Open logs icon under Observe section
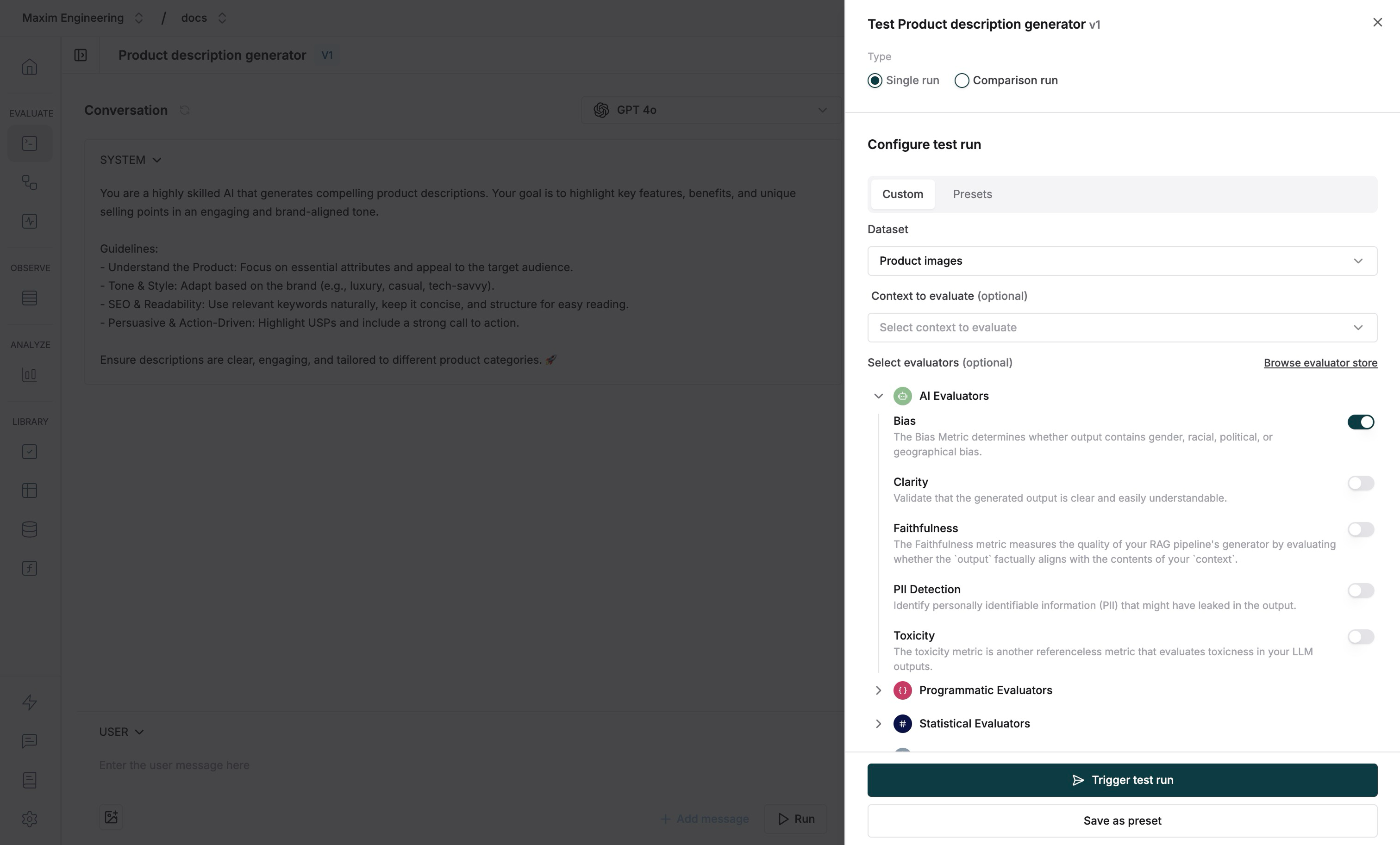Image resolution: width=1400 pixels, height=845 pixels. [30, 298]
